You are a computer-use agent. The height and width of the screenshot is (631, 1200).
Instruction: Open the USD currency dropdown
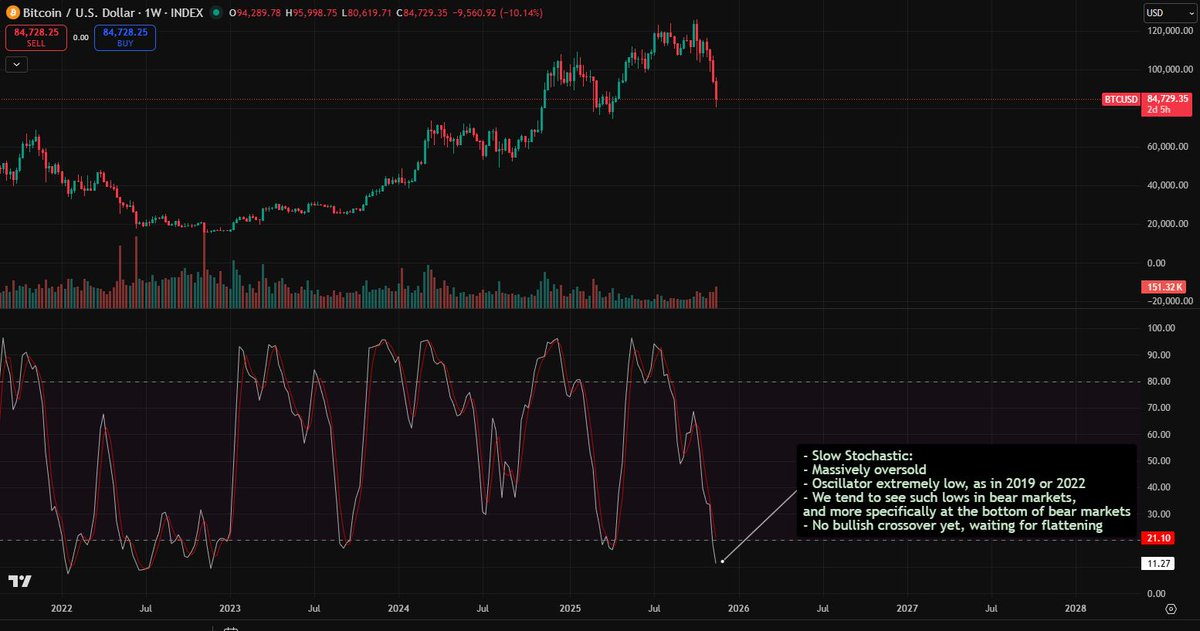[x=1167, y=13]
